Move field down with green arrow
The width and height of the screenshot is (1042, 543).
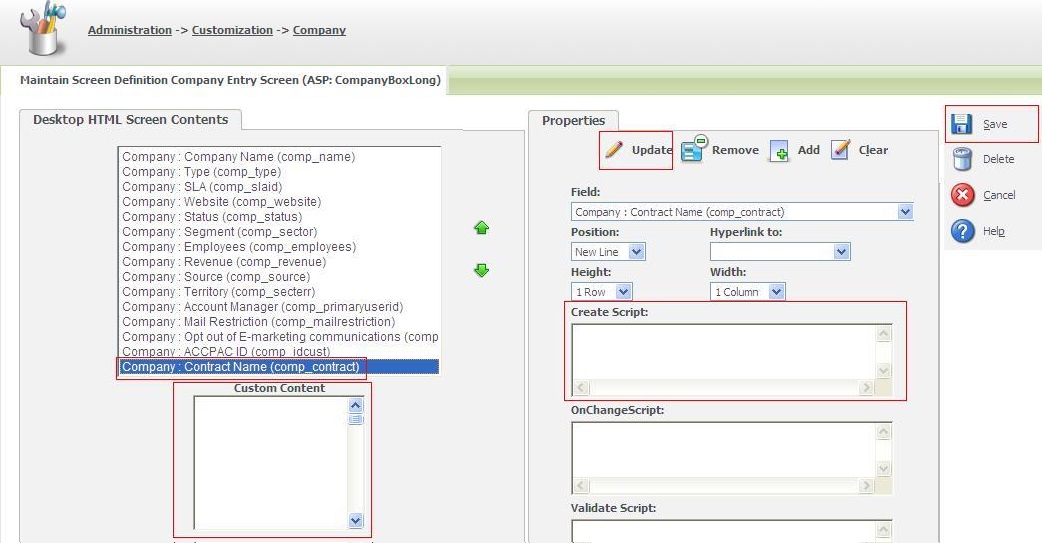(482, 271)
